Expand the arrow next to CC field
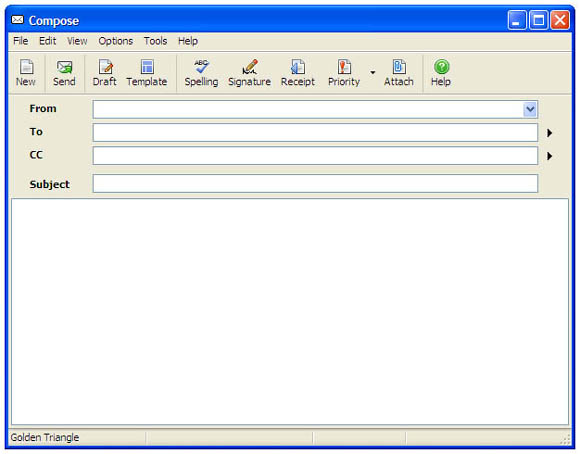Image resolution: width=580 pixels, height=454 pixels. (x=550, y=156)
